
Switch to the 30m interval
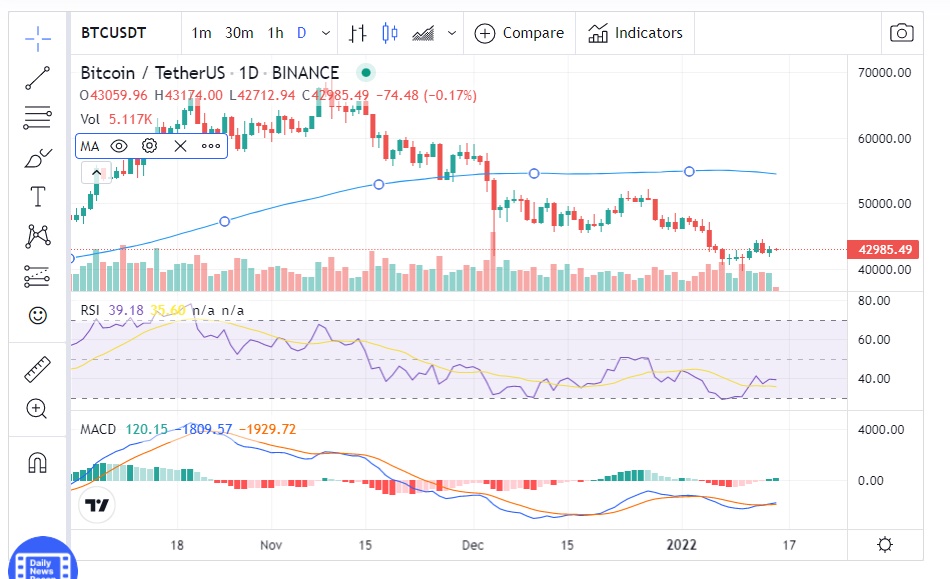pyautogui.click(x=239, y=33)
